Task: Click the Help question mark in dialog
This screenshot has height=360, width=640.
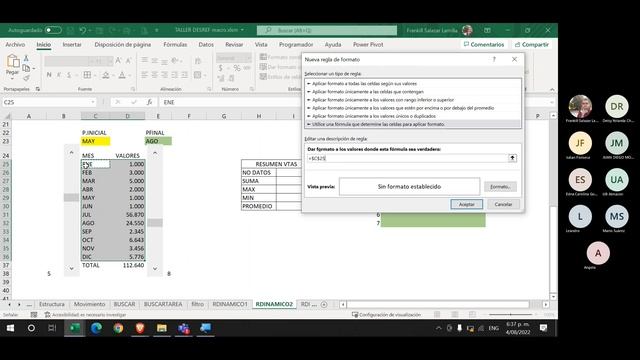Action: pos(494,59)
